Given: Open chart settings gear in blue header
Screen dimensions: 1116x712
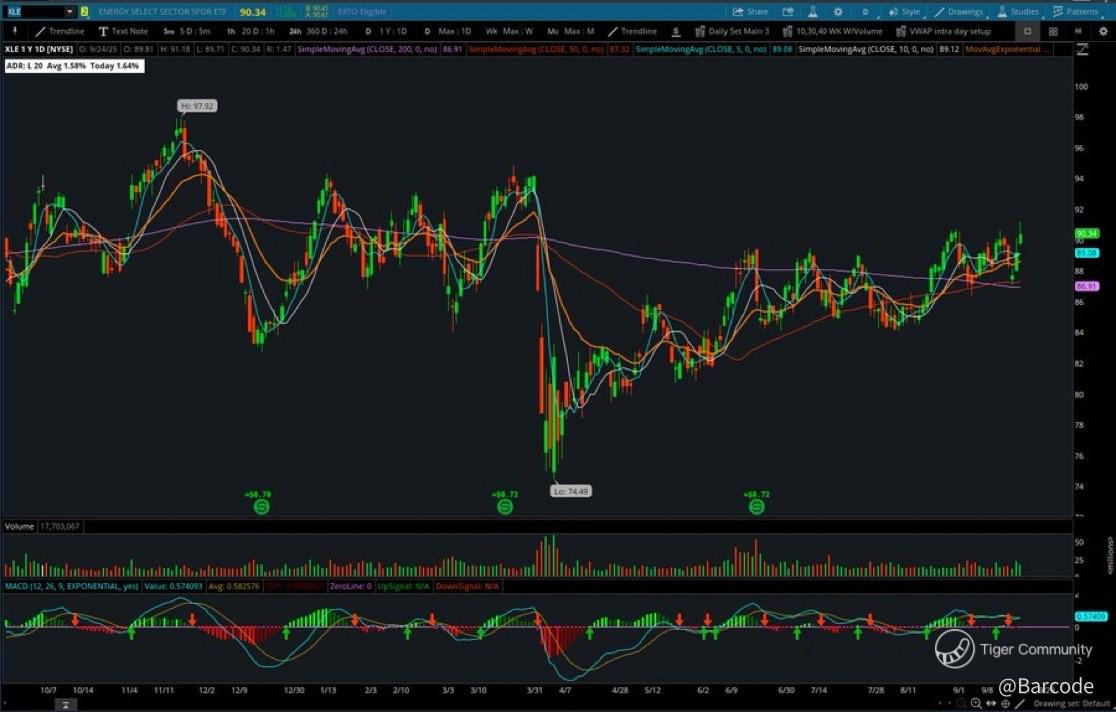Looking at the screenshot, I should pos(838,11).
